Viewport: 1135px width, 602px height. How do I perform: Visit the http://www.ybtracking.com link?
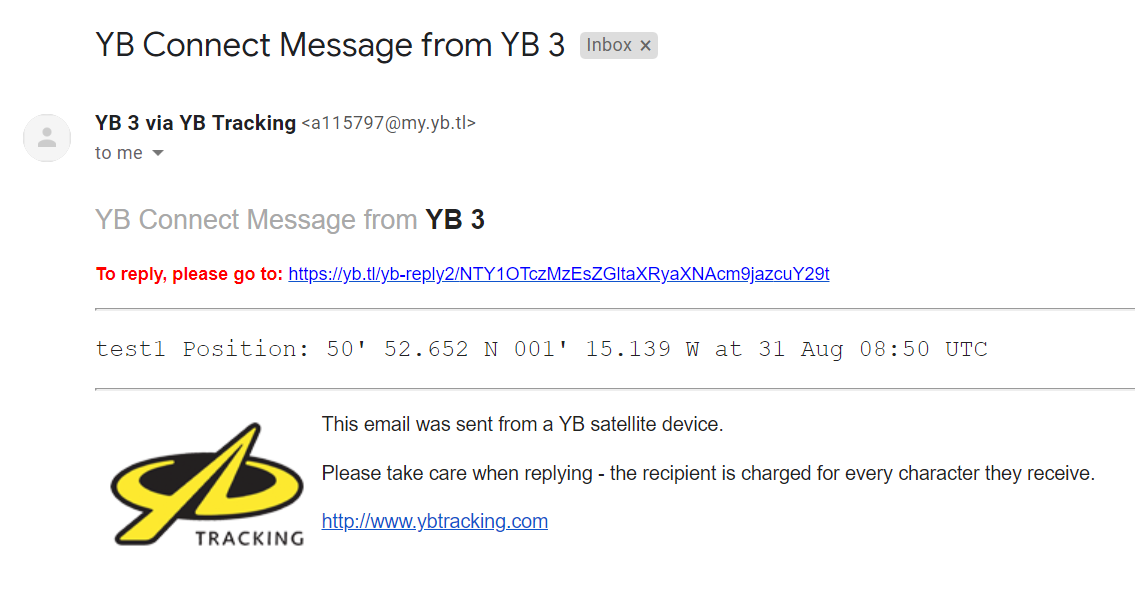434,521
